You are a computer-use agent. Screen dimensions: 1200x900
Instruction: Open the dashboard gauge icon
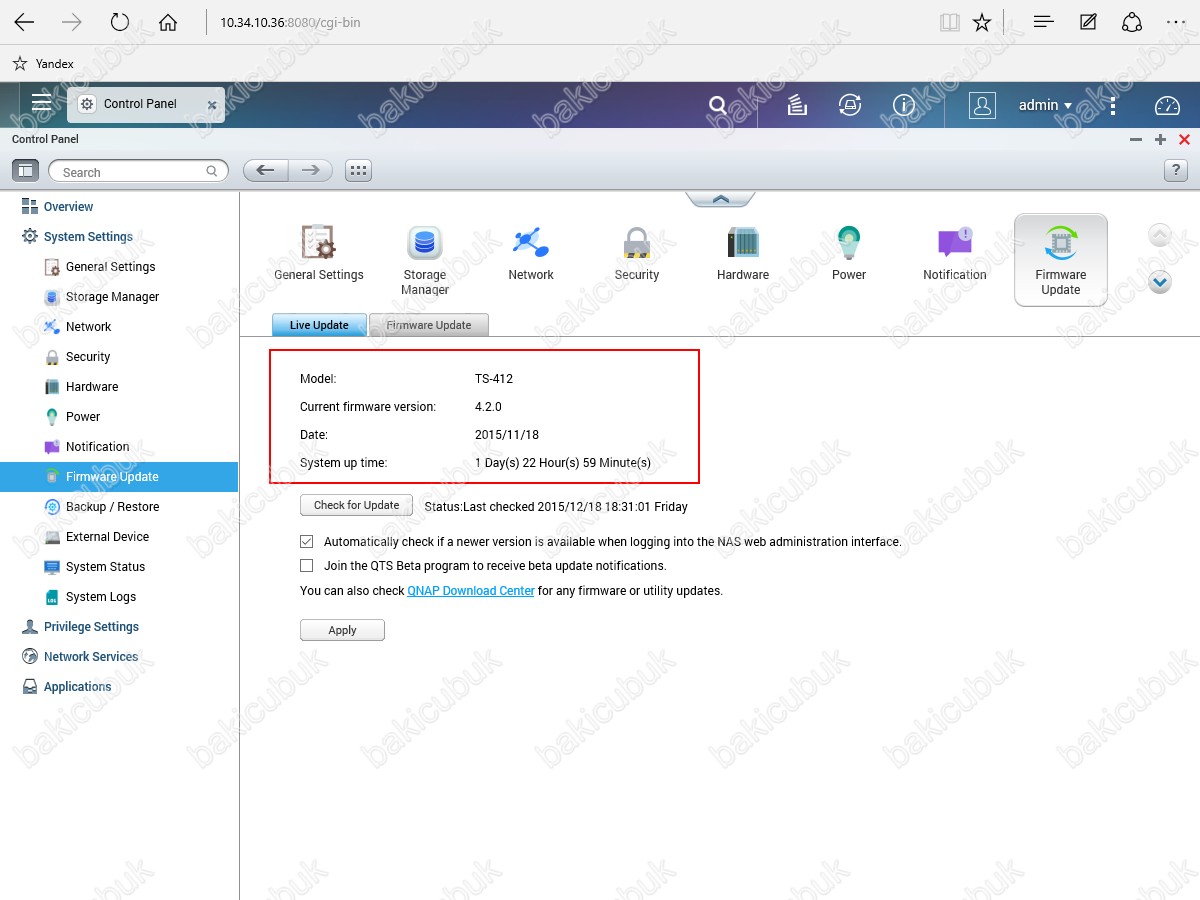pyautogui.click(x=1167, y=105)
